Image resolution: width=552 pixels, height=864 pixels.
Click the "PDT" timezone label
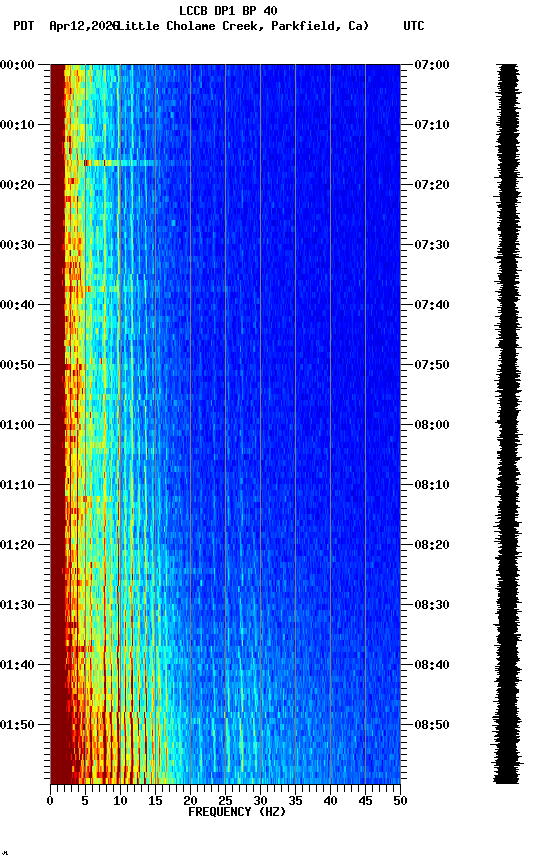pyautogui.click(x=24, y=26)
